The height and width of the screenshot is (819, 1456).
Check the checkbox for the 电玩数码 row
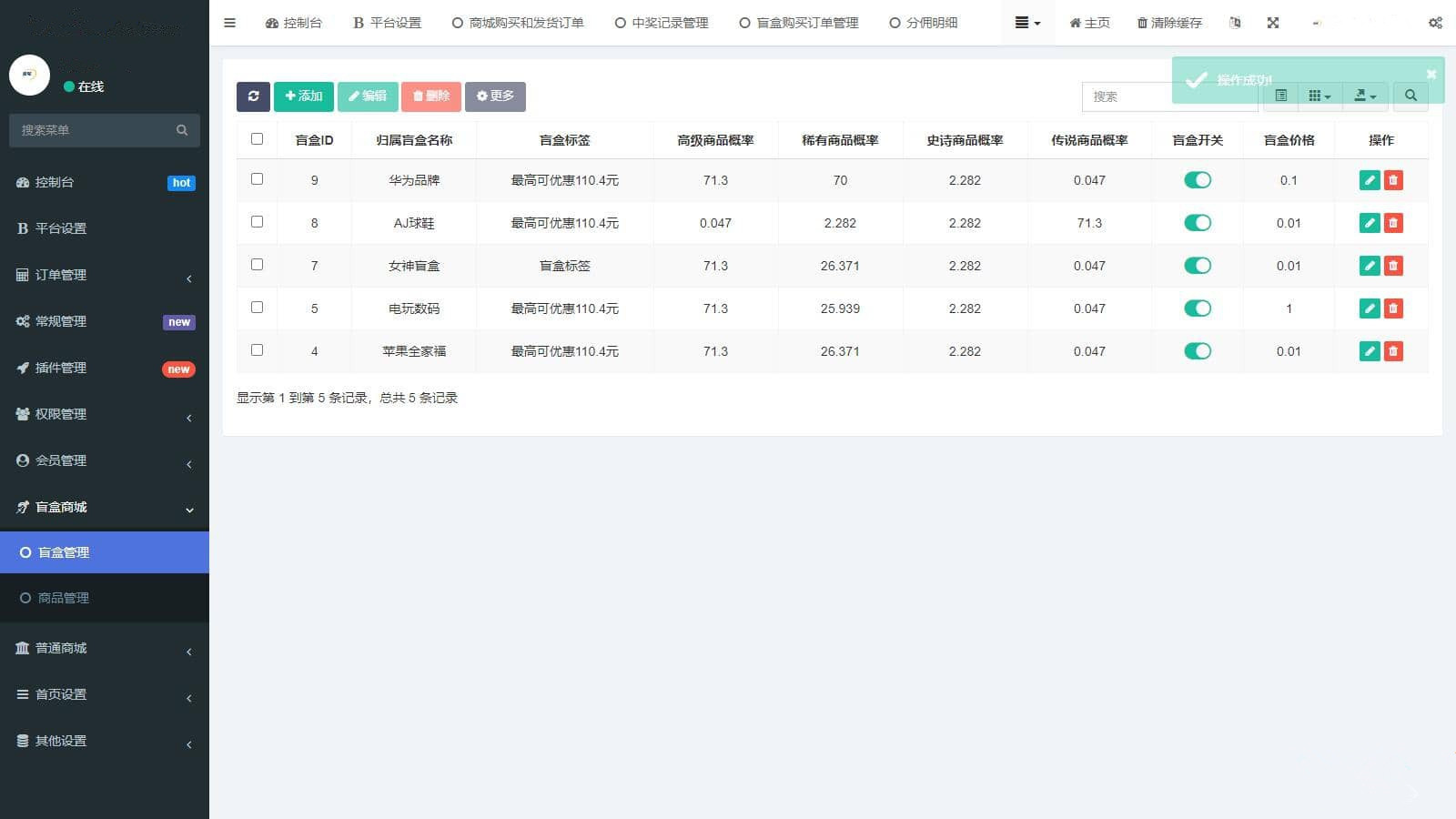(257, 308)
